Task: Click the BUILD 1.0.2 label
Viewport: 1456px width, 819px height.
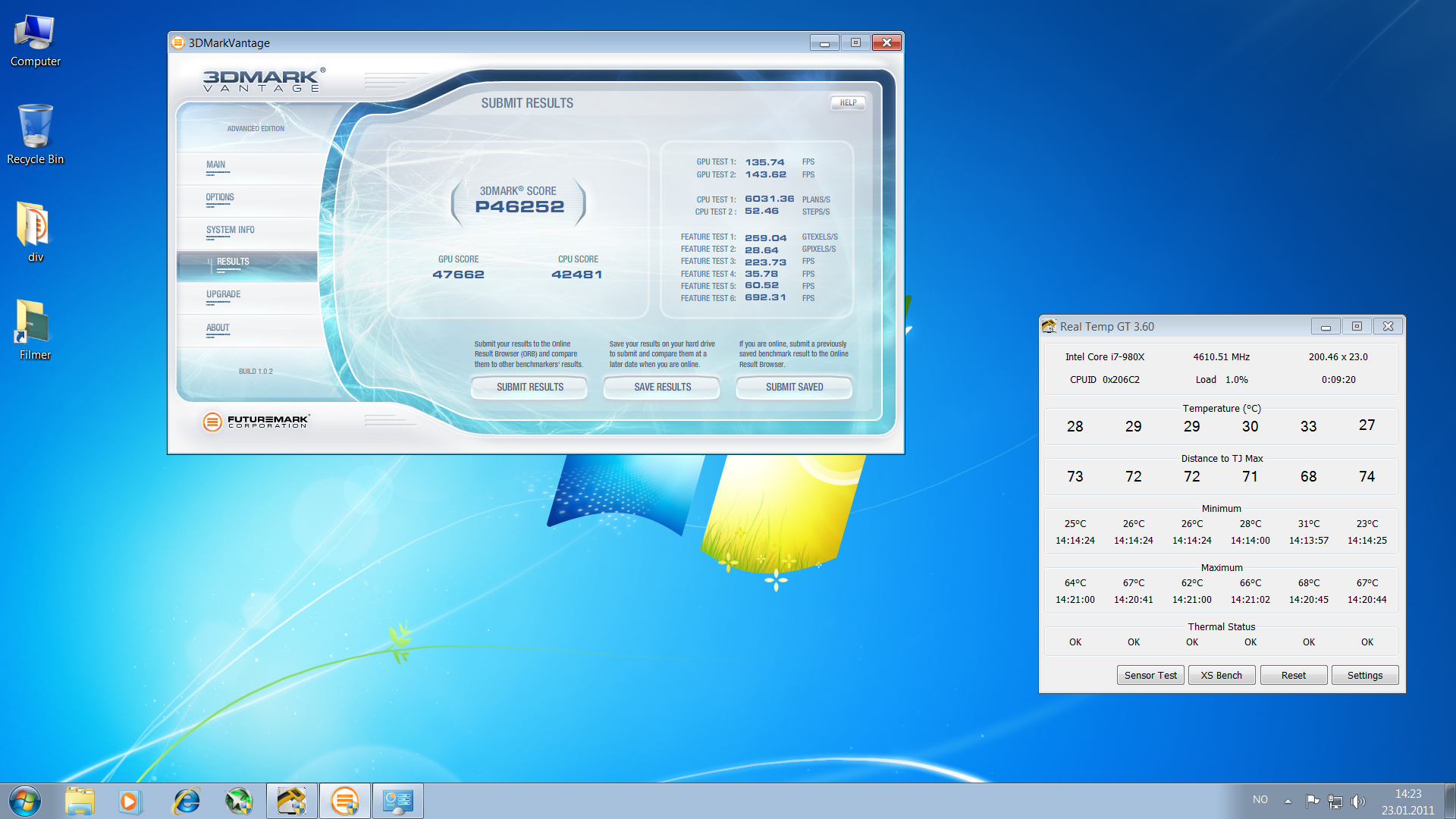Action: point(256,372)
